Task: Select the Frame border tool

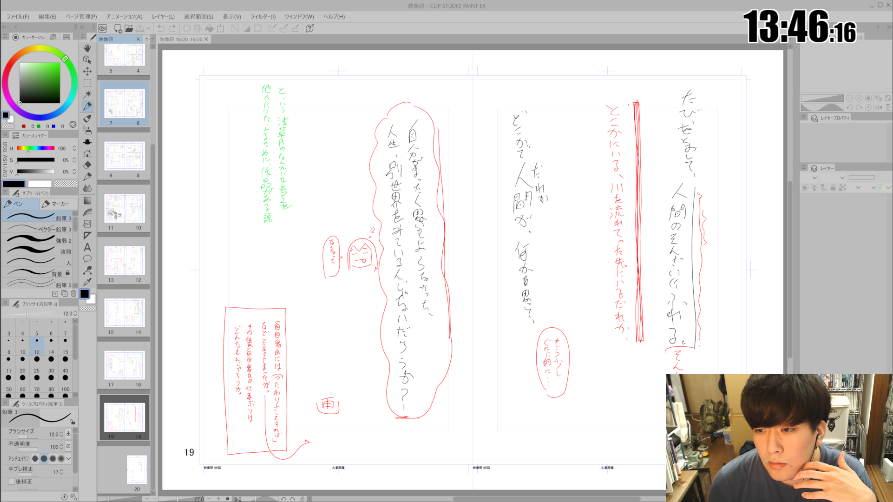Action: [x=87, y=224]
